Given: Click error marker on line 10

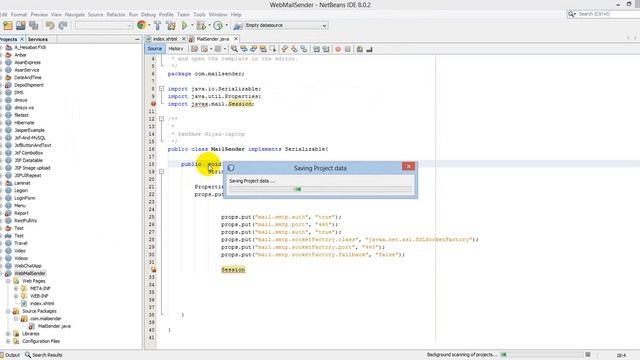Looking at the screenshot, I should coord(153,104).
